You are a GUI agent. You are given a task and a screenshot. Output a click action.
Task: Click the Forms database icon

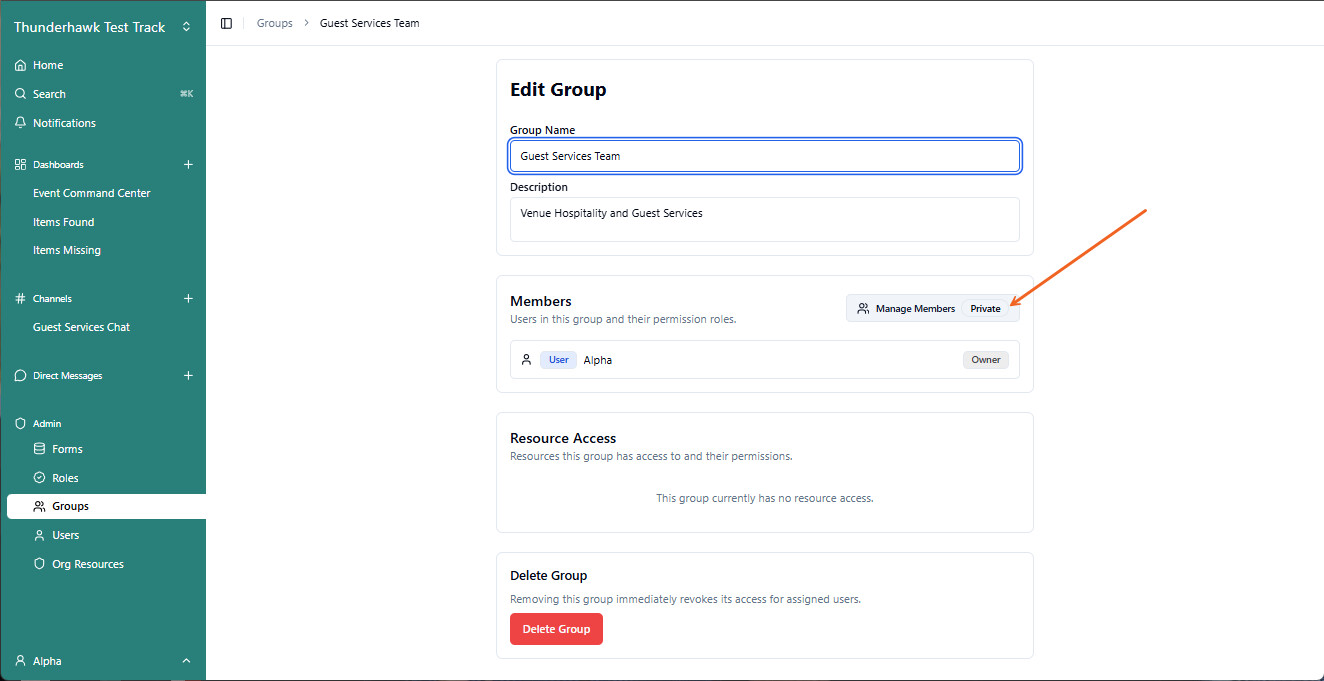click(x=39, y=449)
